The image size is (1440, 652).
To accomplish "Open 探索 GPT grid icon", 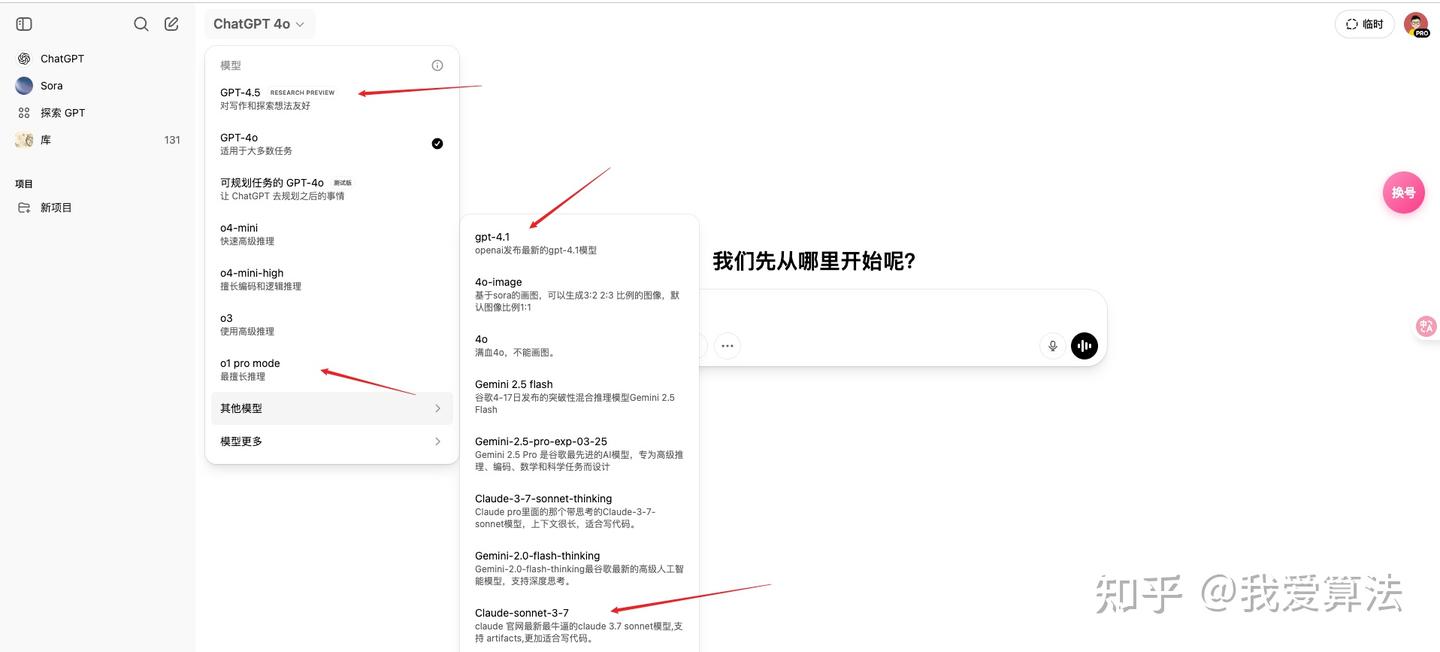I will pyautogui.click(x=24, y=113).
